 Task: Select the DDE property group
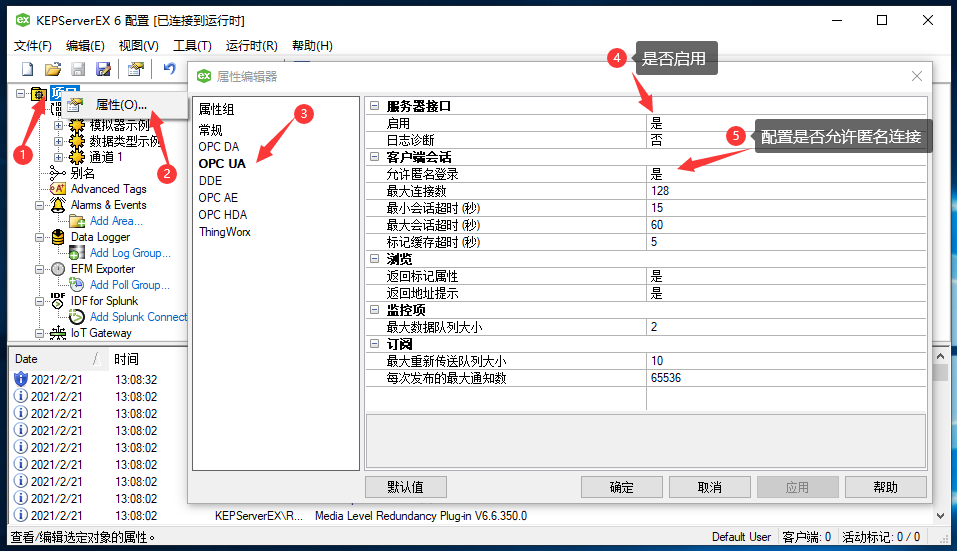pos(211,181)
